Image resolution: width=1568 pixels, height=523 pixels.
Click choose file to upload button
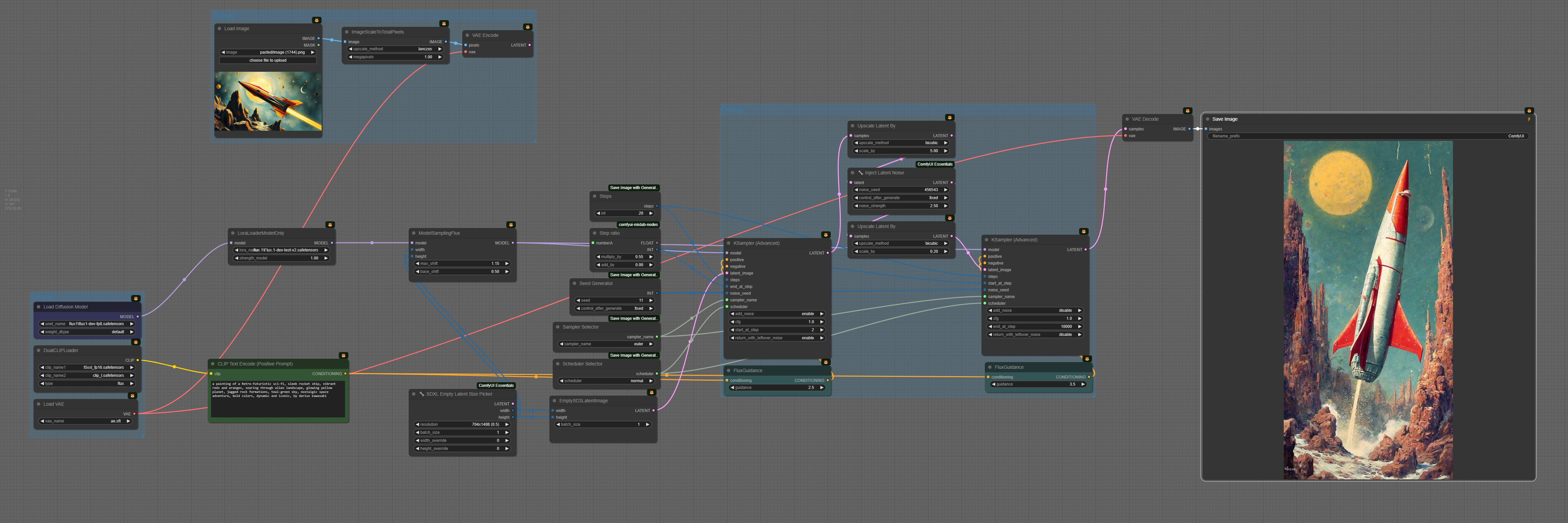[268, 60]
